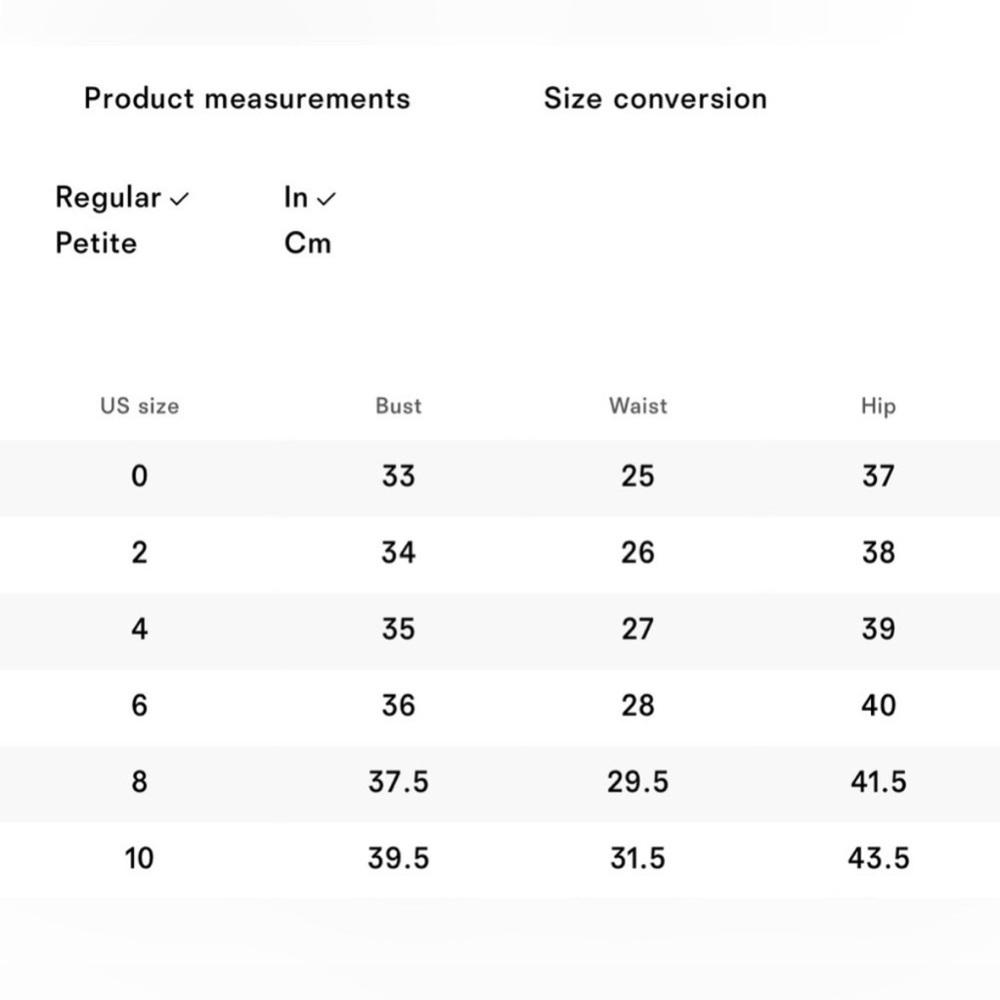
Task: Select the Petite fit option
Action: coord(96,243)
